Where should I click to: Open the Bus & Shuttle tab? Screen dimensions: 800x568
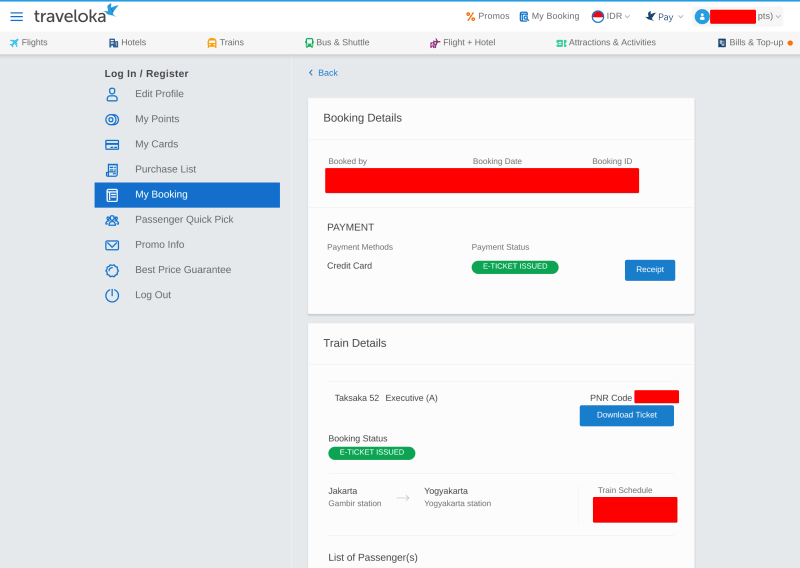337,43
